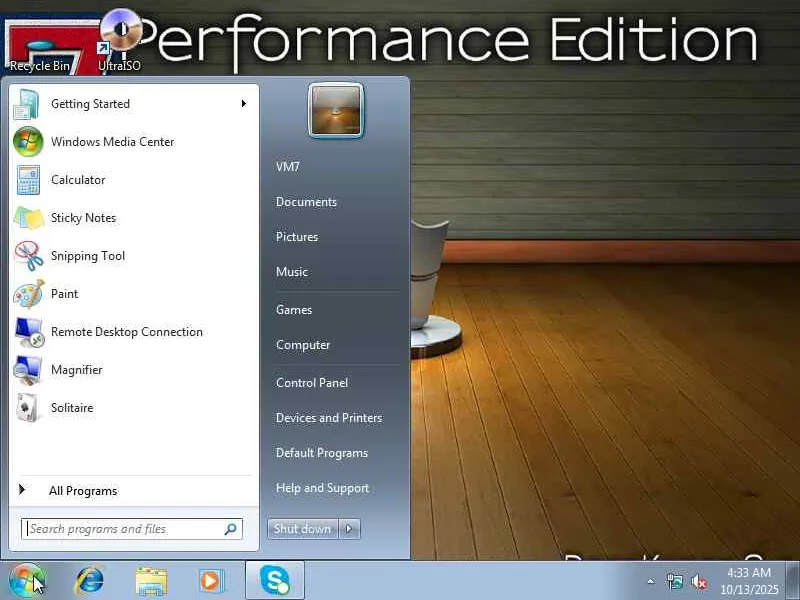This screenshot has width=800, height=600.
Task: Click the network tray icon
Action: [x=674, y=581]
